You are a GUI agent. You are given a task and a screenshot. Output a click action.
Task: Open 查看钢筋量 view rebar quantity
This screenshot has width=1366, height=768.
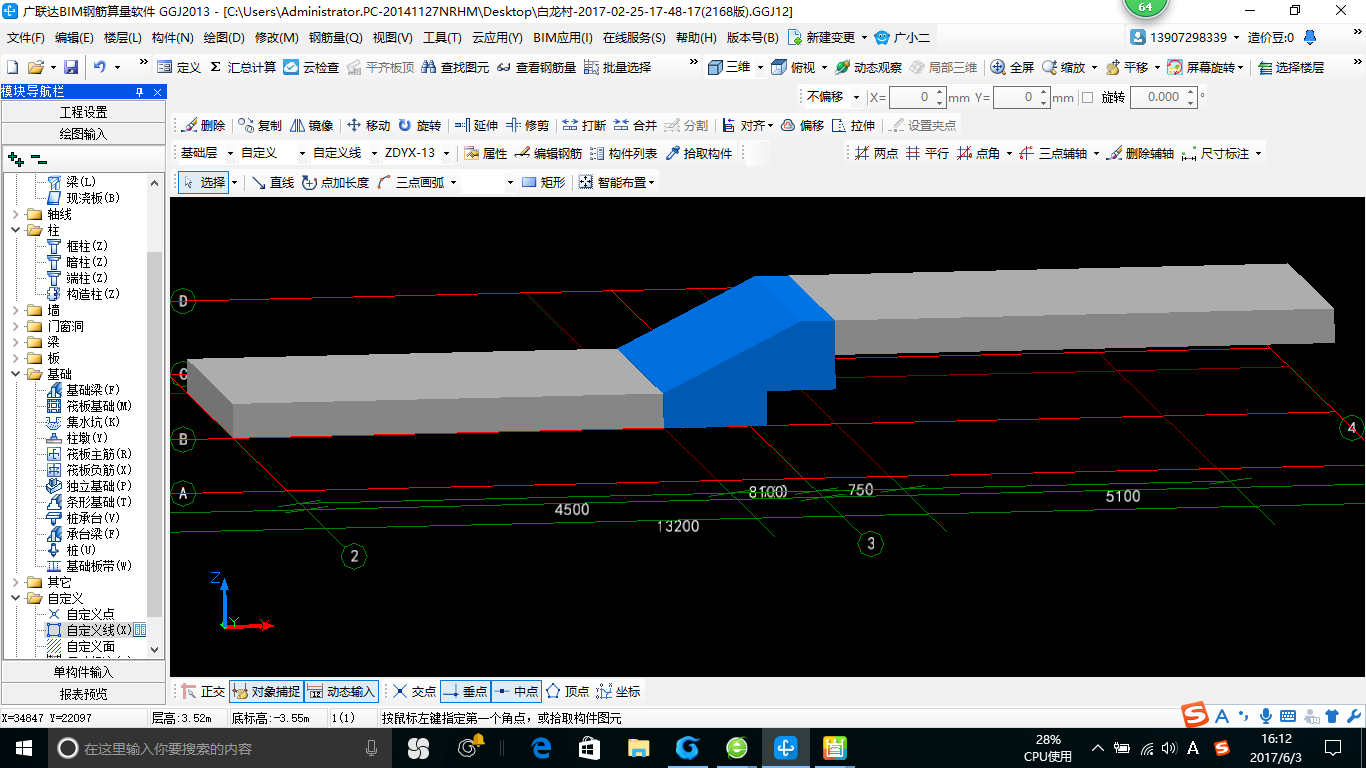537,67
